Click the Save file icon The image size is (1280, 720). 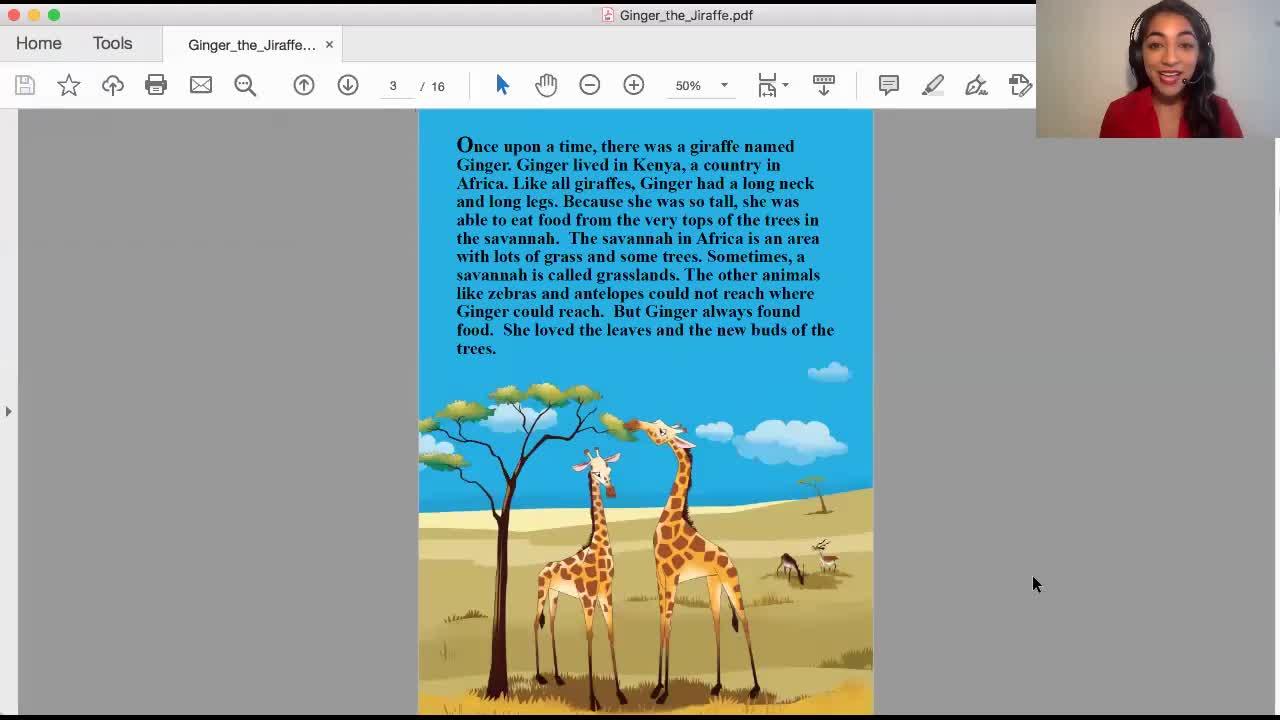(25, 86)
